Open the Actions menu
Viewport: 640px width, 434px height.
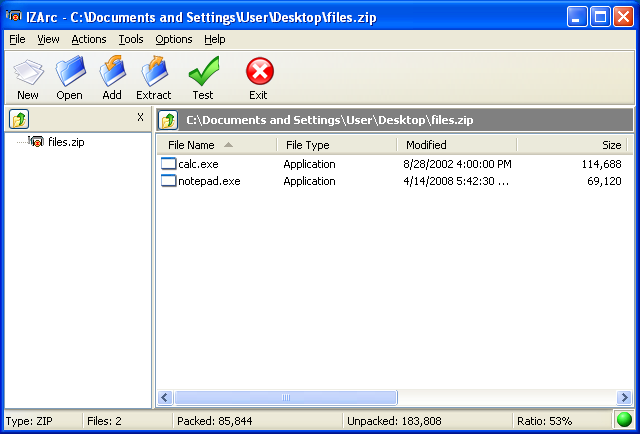(88, 39)
